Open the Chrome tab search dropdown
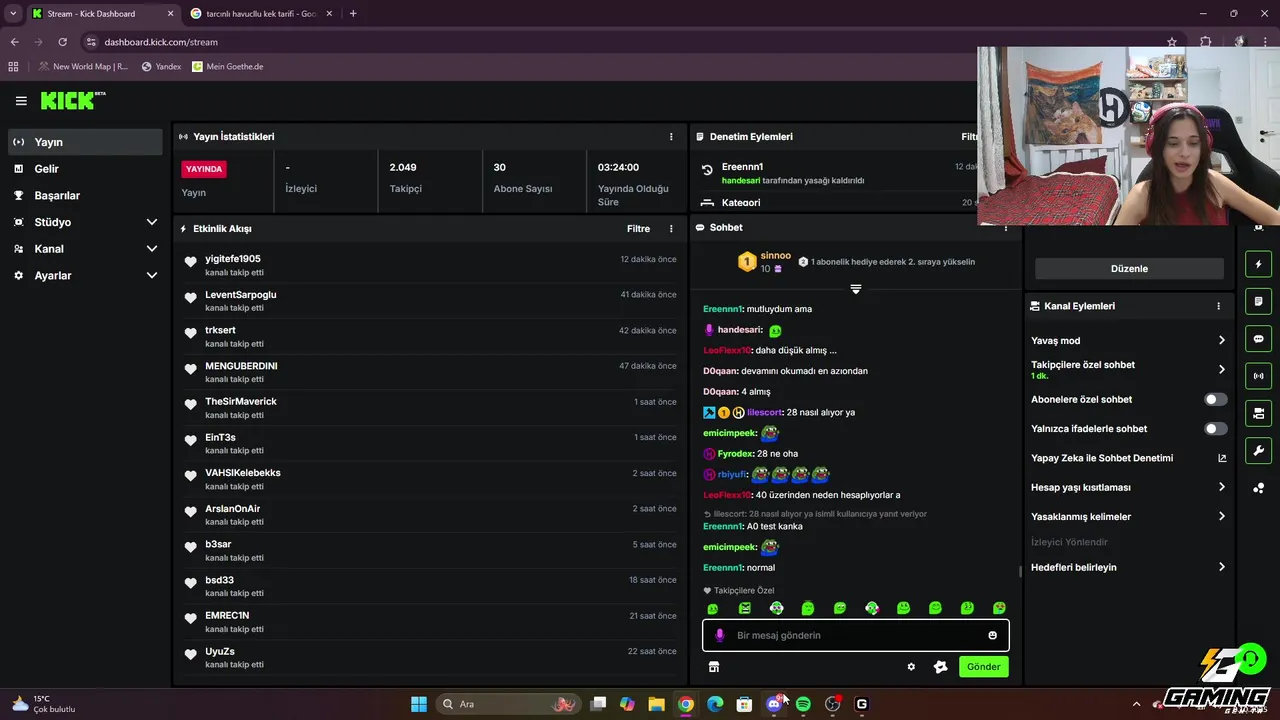 [13, 13]
